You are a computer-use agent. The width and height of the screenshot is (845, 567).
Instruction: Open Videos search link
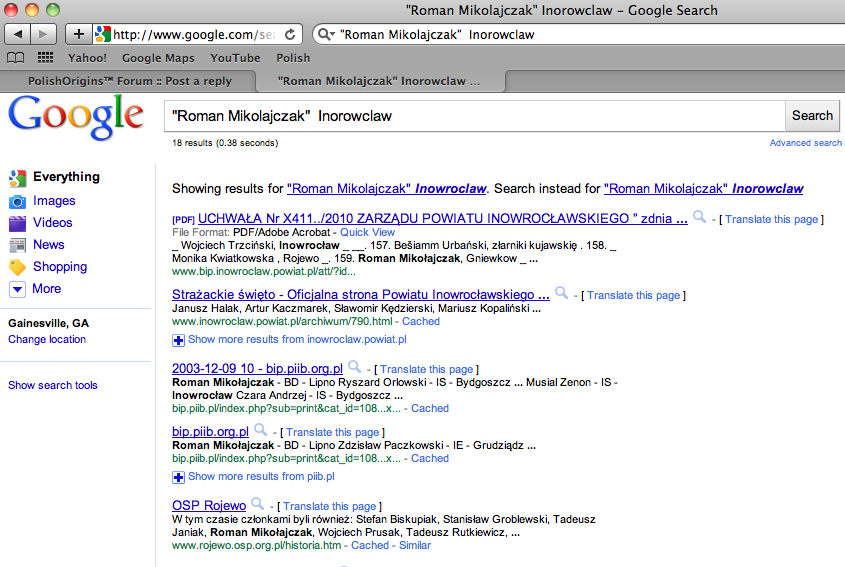[52, 223]
